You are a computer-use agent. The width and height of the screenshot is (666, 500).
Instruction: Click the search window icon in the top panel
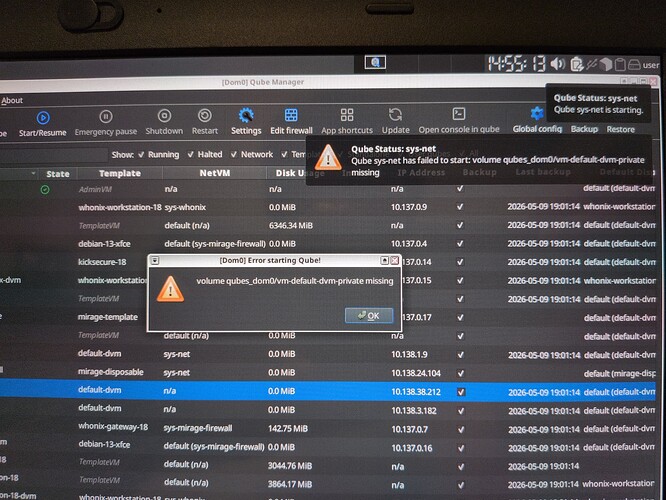tap(375, 62)
